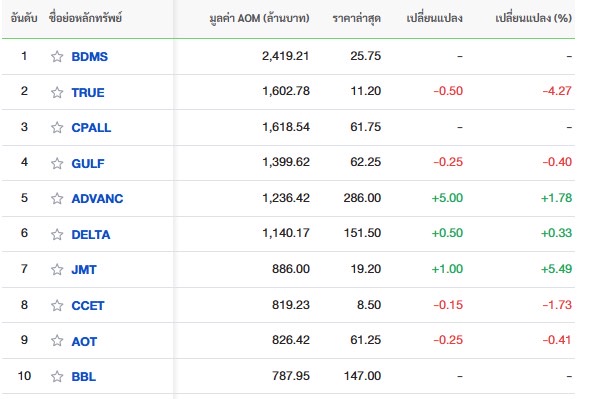Sort by ราคาล่าสุด column header
This screenshot has height=399, width=593.
(356, 18)
